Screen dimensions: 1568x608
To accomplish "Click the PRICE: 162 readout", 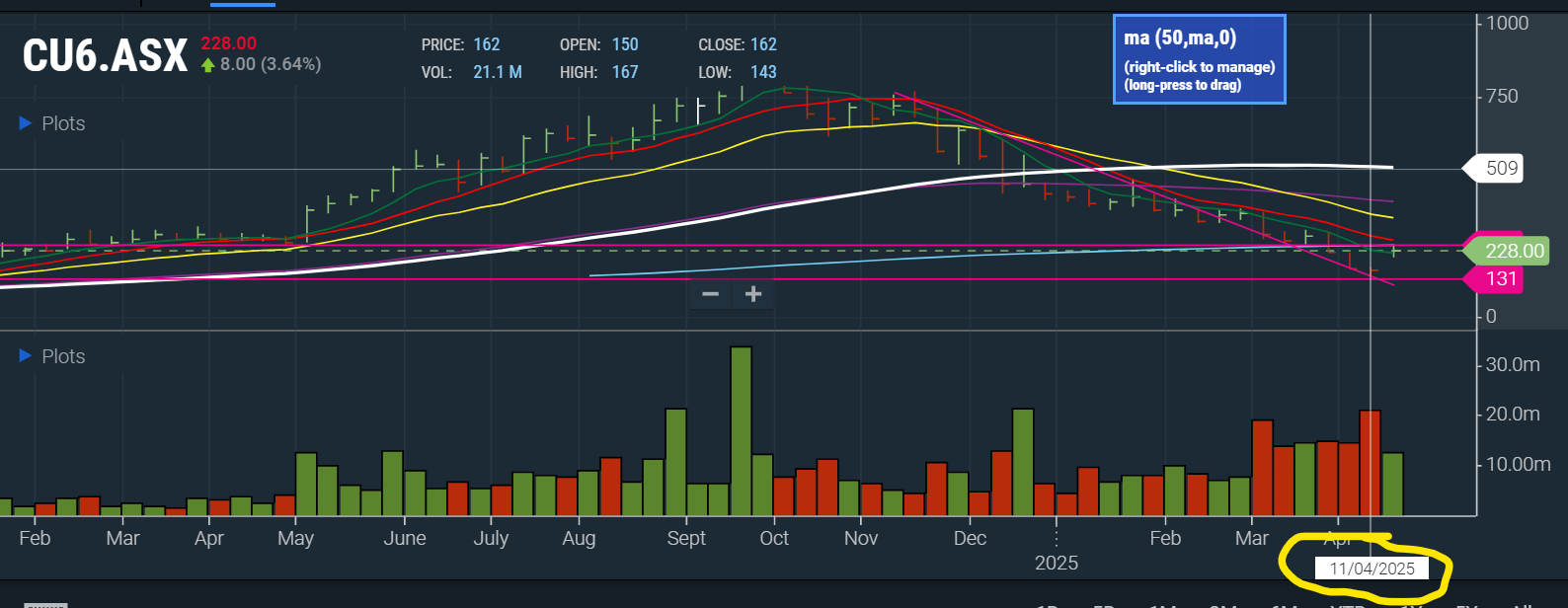I will point(460,44).
